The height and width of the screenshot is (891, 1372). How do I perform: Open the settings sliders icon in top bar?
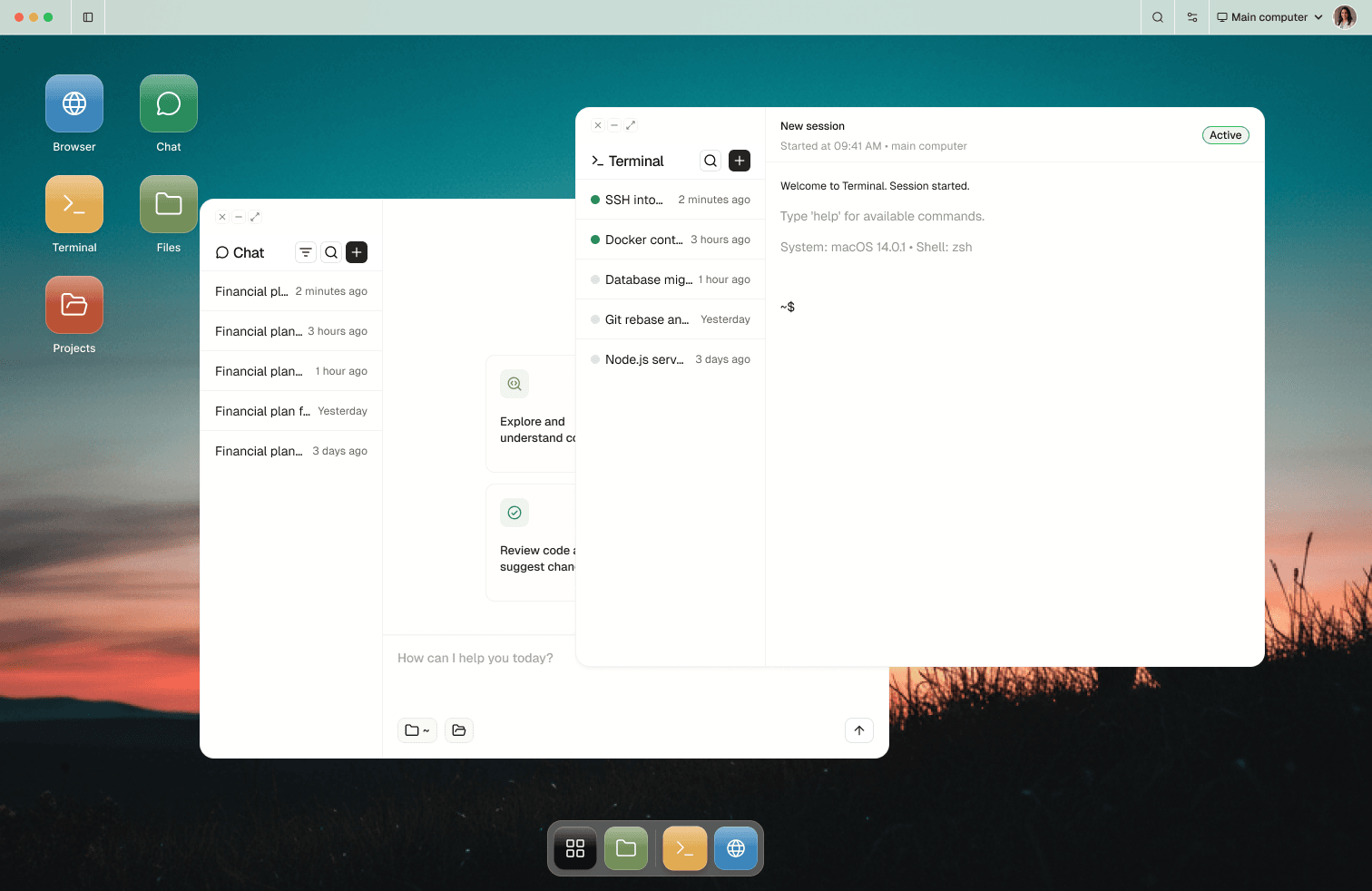coord(1192,17)
